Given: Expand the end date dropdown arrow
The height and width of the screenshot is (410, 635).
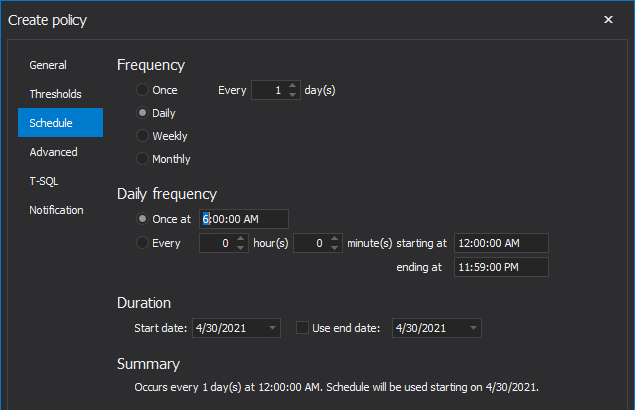Looking at the screenshot, I should 473,328.
